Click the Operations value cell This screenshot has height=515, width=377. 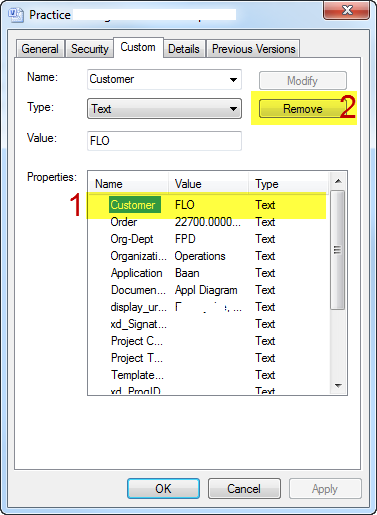200,256
